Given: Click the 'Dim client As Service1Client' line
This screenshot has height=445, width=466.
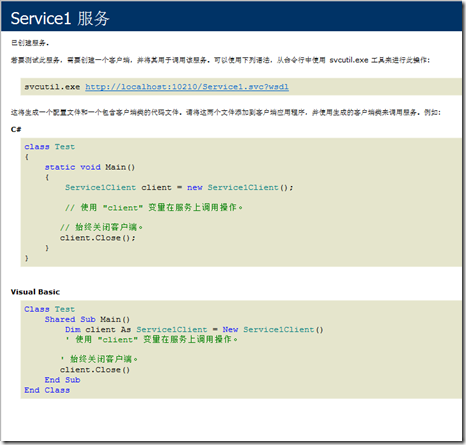Looking at the screenshot, I should [x=194, y=330].
